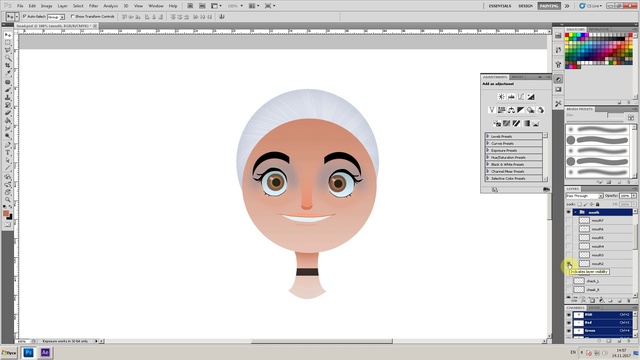Switch to the Paths tab

point(594,307)
